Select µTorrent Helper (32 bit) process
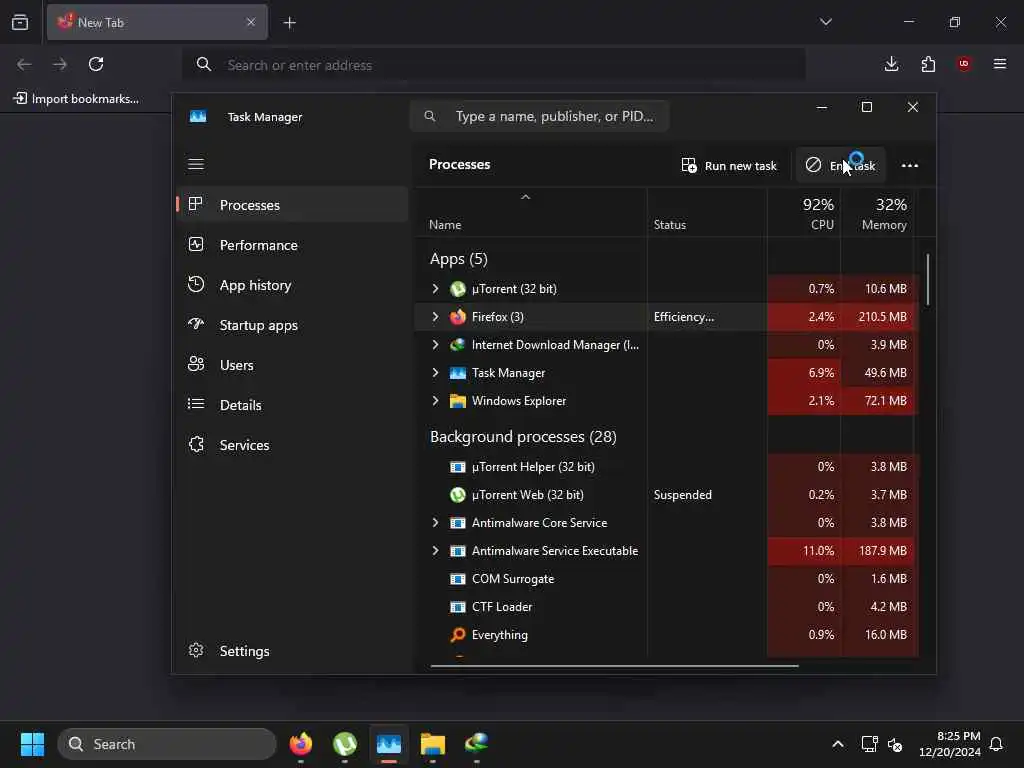 tap(666, 466)
